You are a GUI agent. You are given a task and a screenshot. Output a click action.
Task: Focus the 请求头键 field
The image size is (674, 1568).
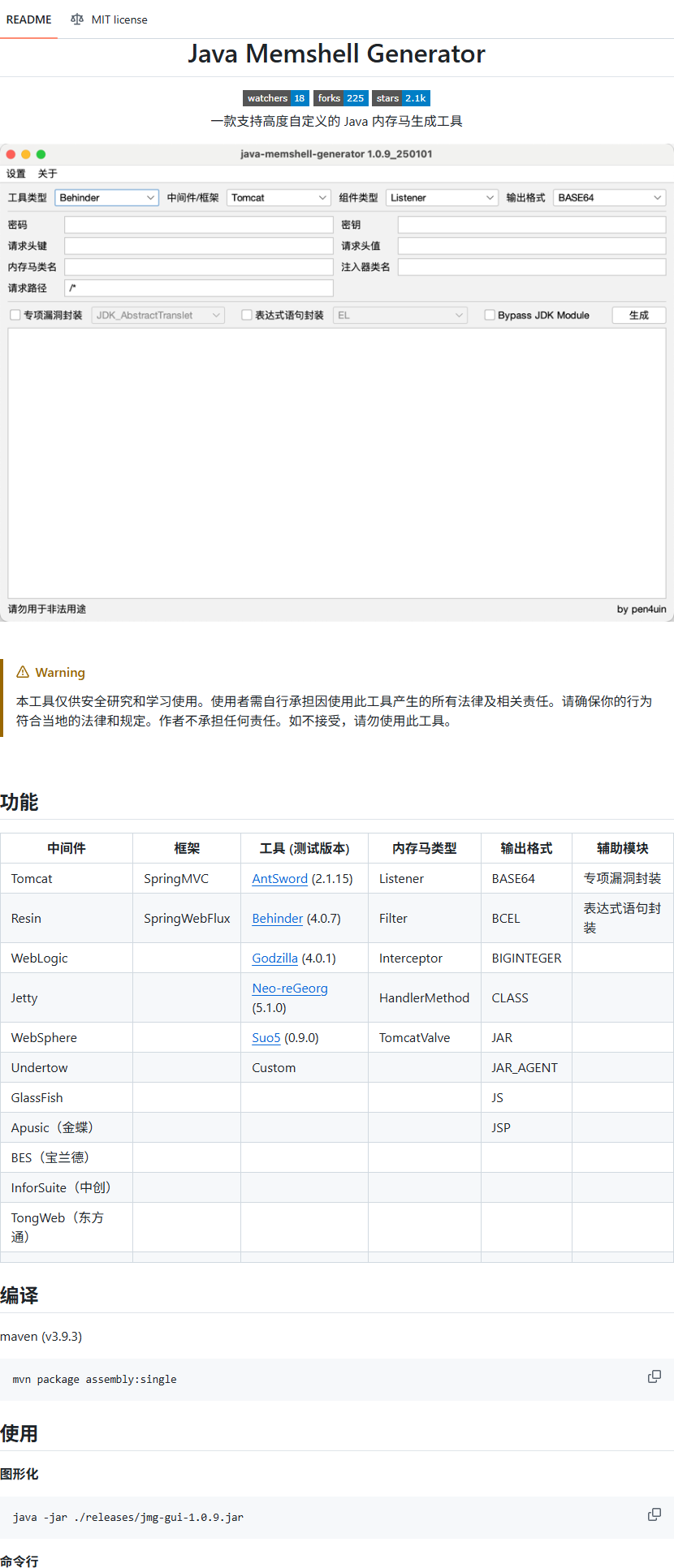(x=199, y=246)
